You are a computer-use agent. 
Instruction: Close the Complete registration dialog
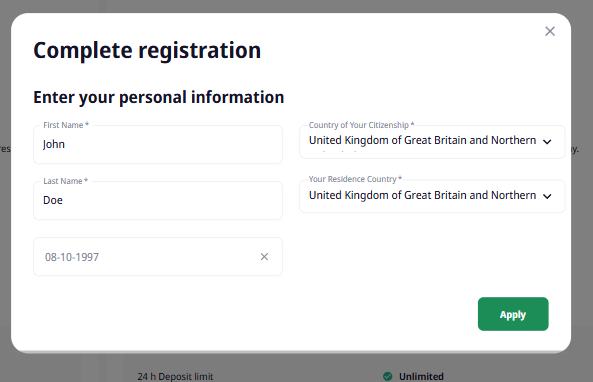[550, 31]
